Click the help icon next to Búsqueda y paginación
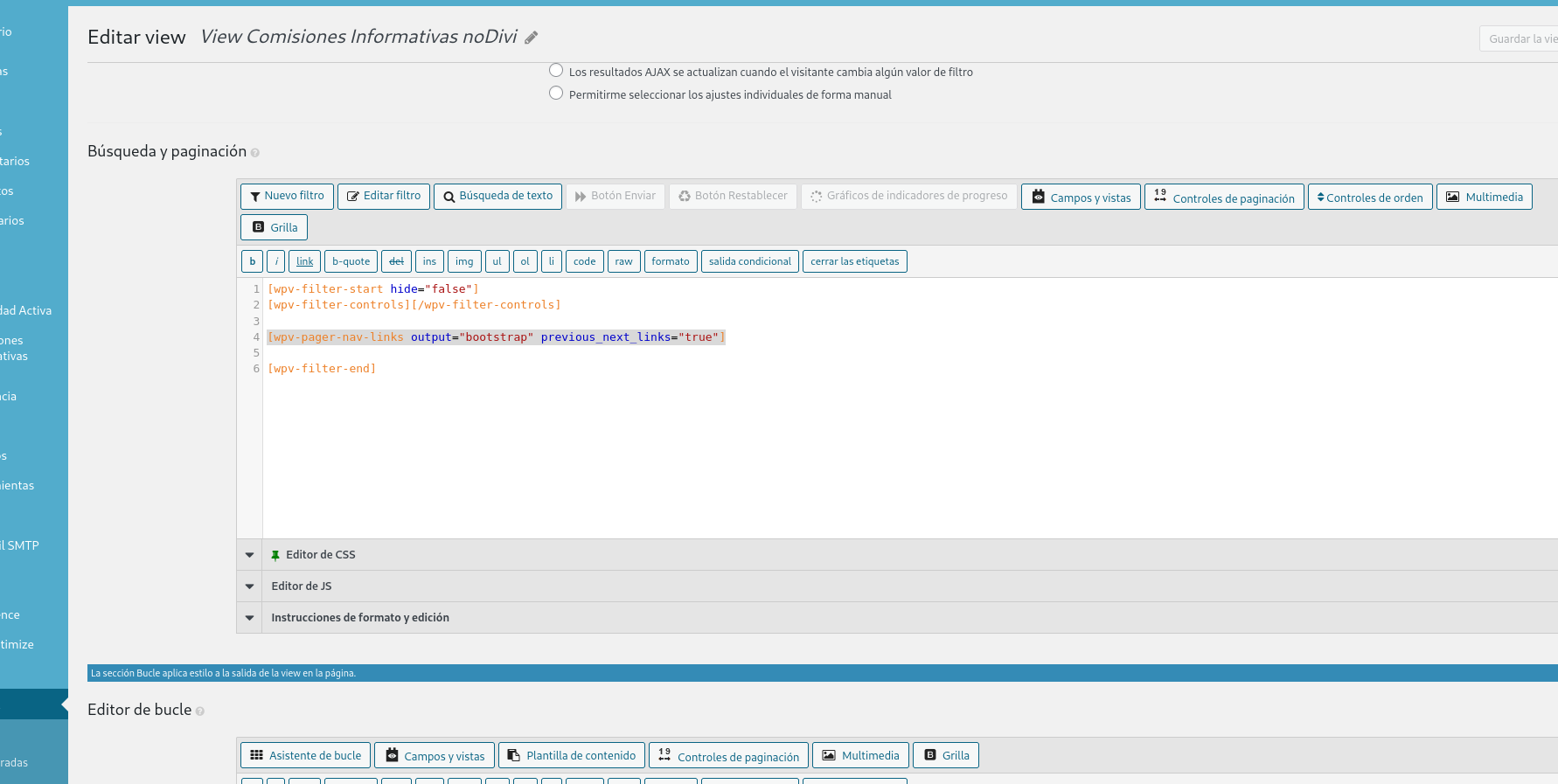The height and width of the screenshot is (784, 1558). (255, 153)
